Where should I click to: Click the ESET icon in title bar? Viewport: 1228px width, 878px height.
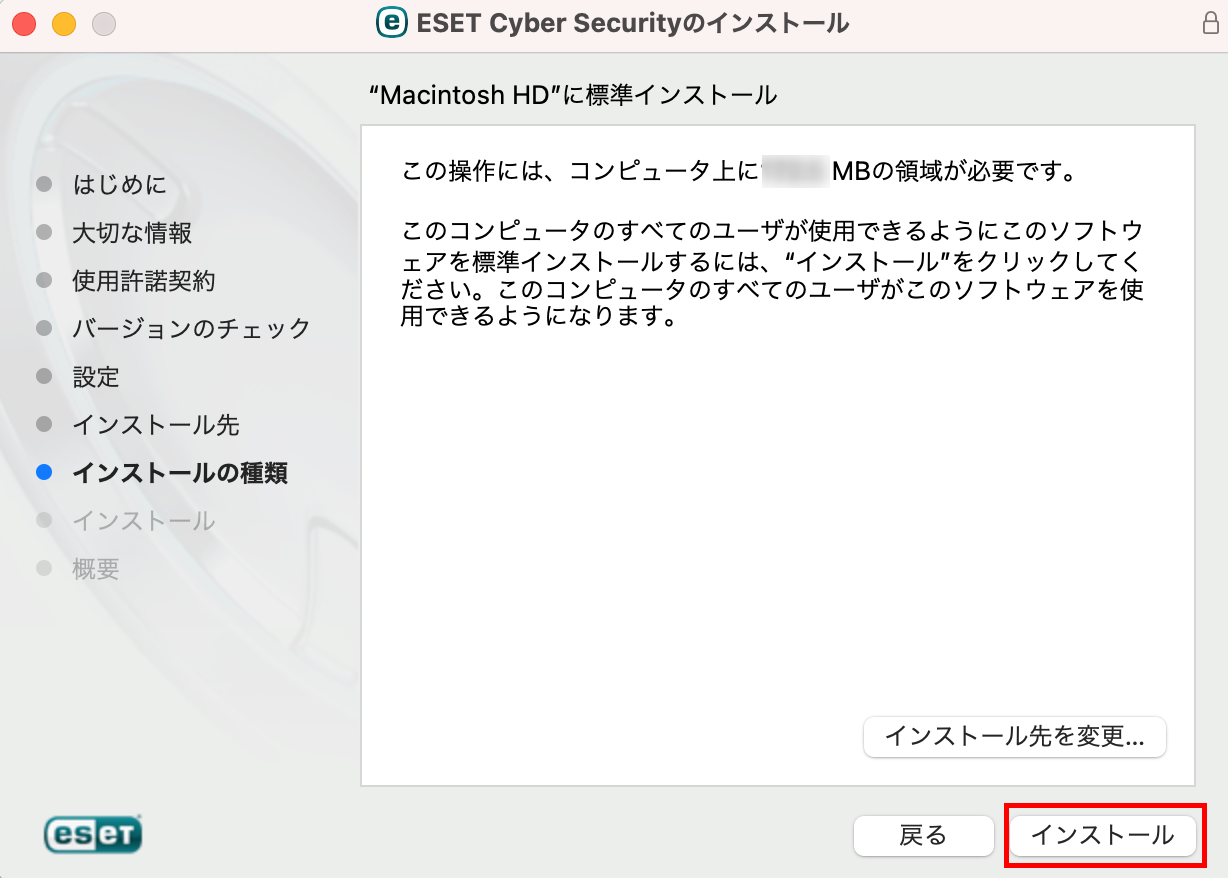click(391, 22)
